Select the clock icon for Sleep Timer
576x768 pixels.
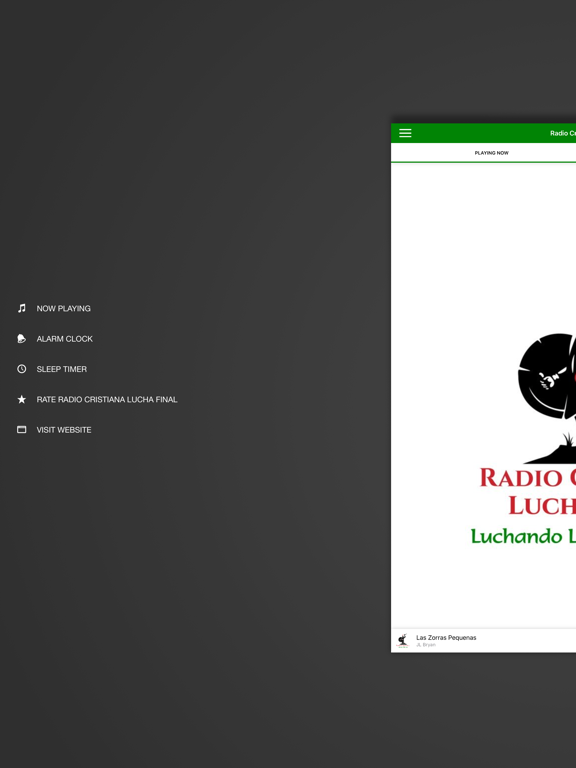coord(22,369)
